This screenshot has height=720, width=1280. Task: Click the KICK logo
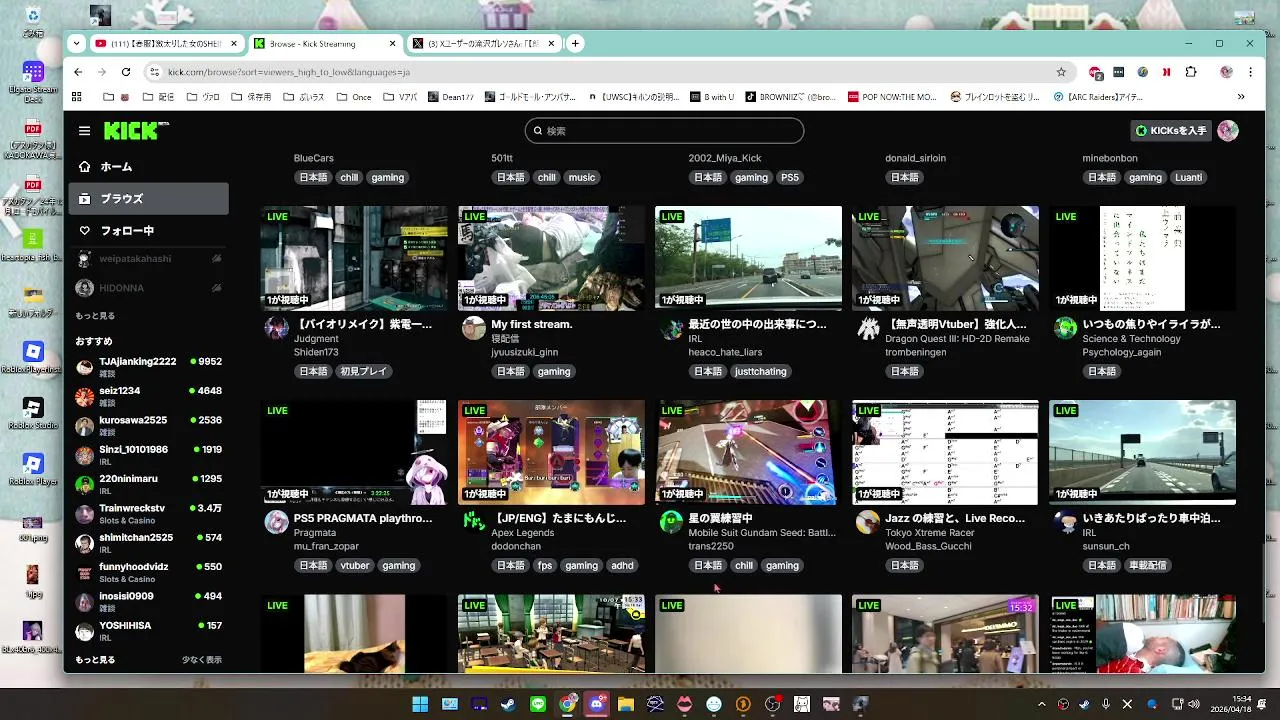136,131
